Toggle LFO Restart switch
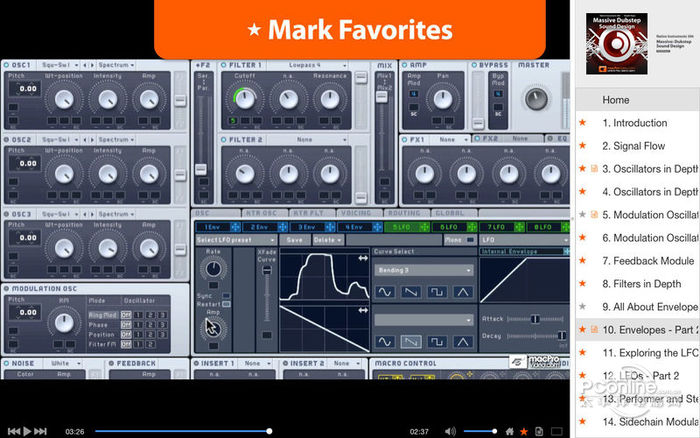The image size is (700, 438). 226,304
